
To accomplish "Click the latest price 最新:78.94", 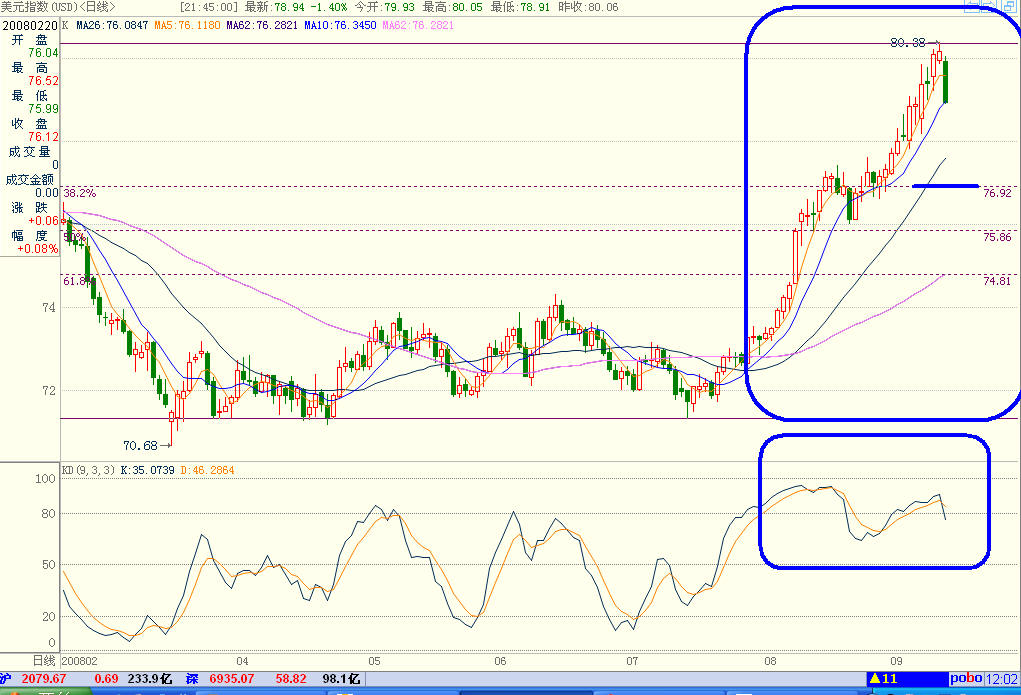I will [x=275, y=7].
